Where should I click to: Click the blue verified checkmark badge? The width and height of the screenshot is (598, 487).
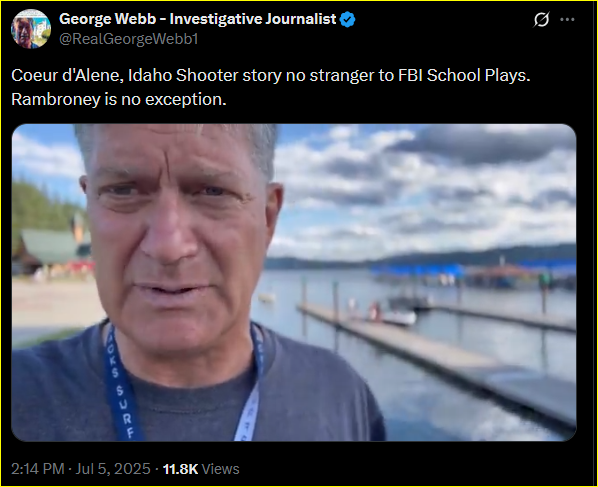point(347,19)
